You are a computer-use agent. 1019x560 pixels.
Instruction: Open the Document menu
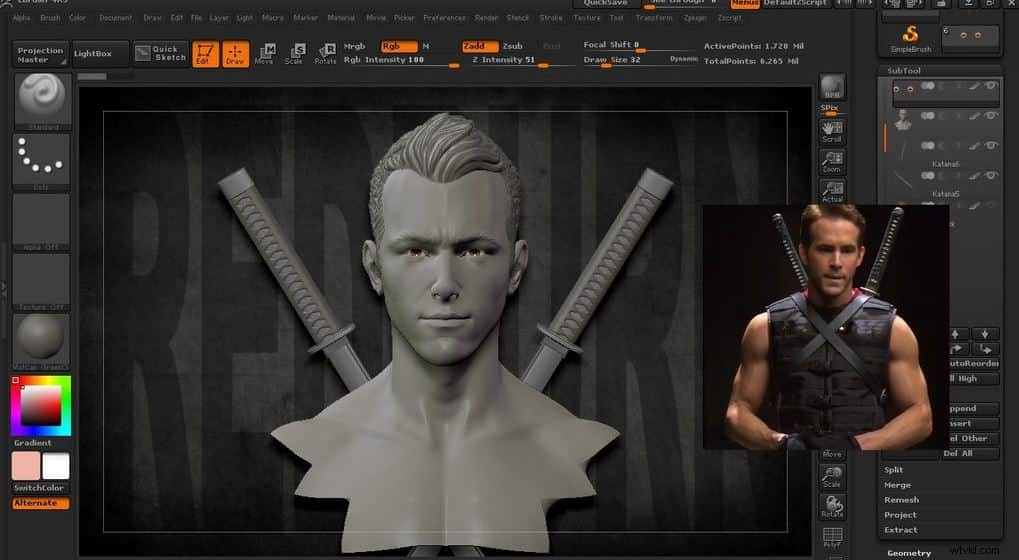pos(116,18)
